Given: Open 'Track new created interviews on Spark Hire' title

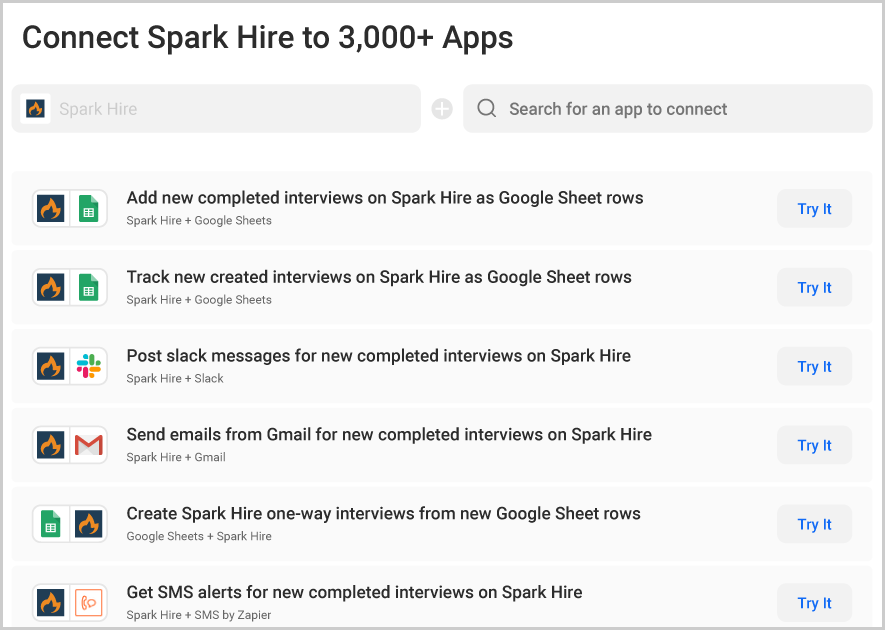Looking at the screenshot, I should 379,277.
